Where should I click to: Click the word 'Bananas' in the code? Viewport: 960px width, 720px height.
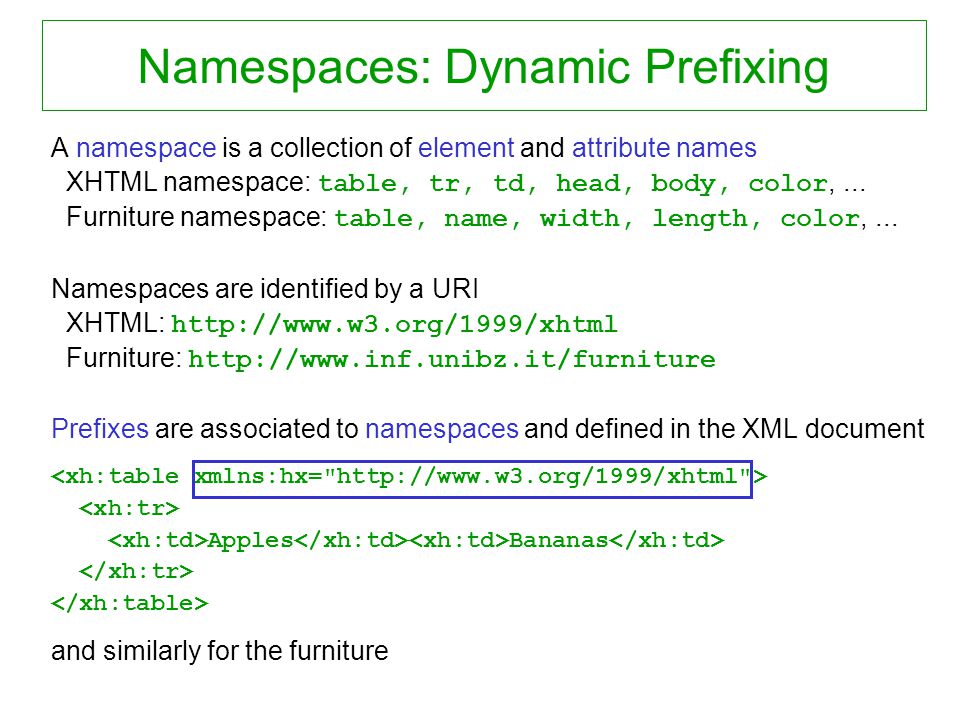pos(558,540)
